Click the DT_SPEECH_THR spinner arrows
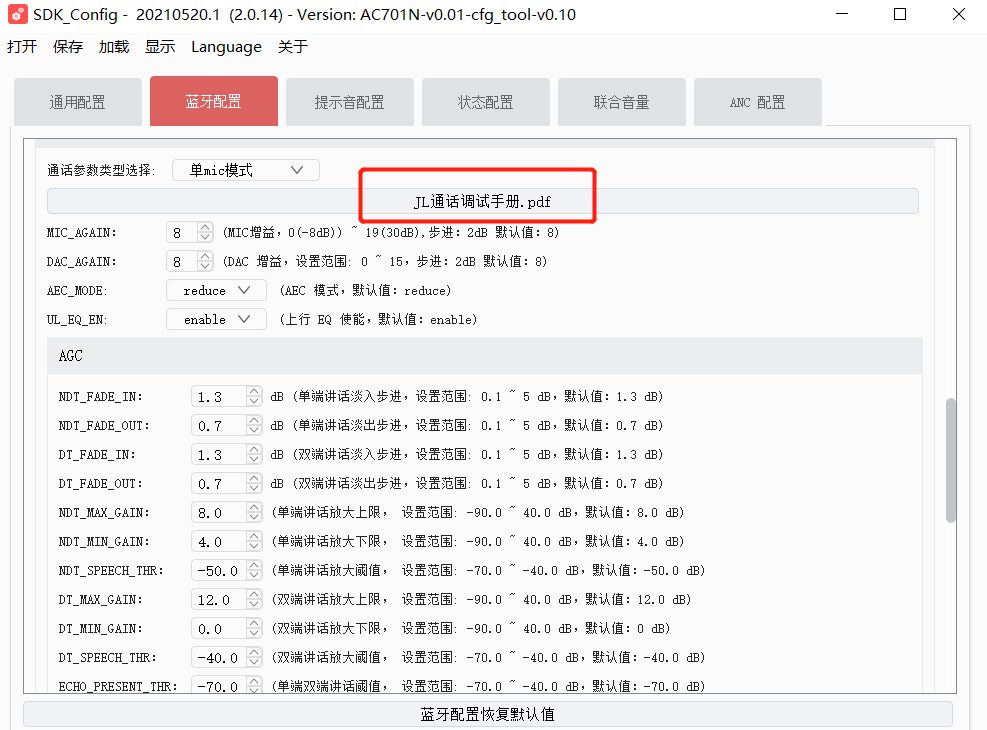 coord(254,657)
